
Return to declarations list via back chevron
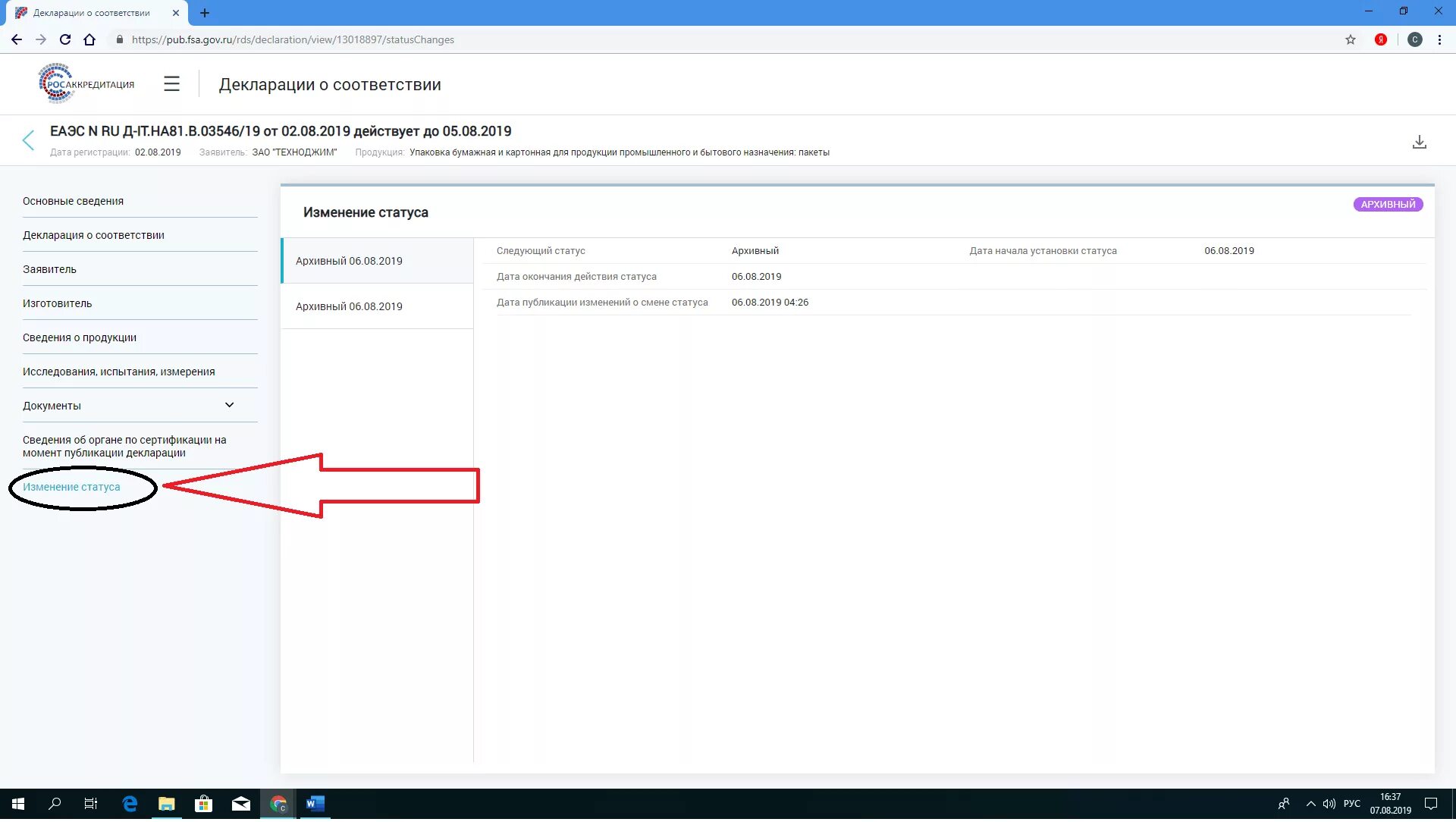(x=29, y=140)
